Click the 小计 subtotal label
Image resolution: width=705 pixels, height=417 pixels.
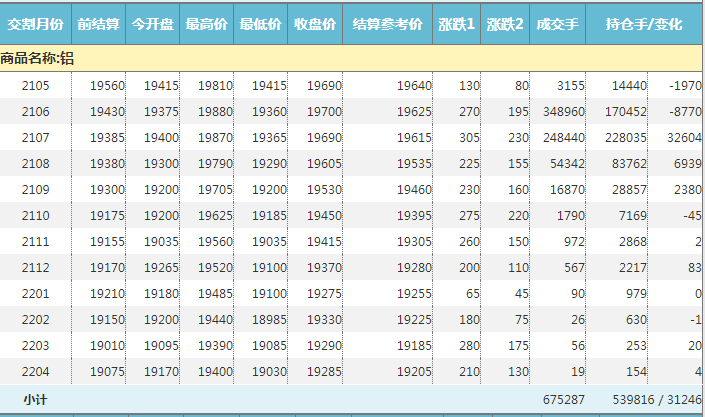(x=36, y=400)
